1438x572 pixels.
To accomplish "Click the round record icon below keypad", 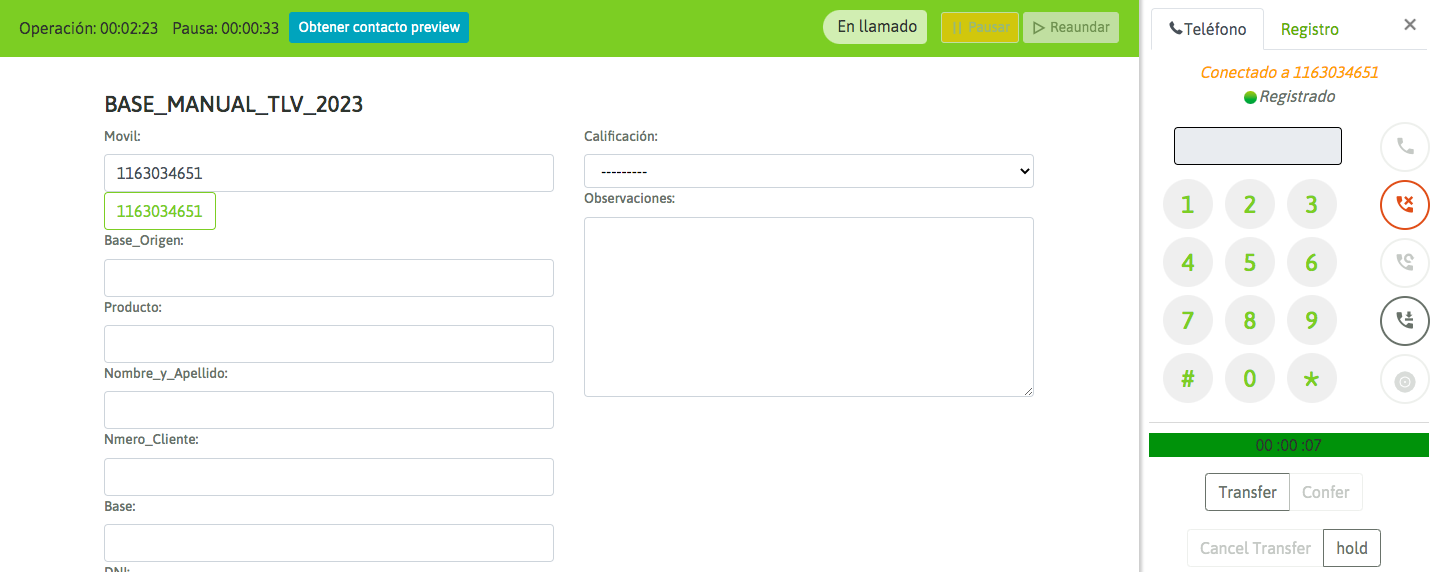I will [x=1404, y=381].
